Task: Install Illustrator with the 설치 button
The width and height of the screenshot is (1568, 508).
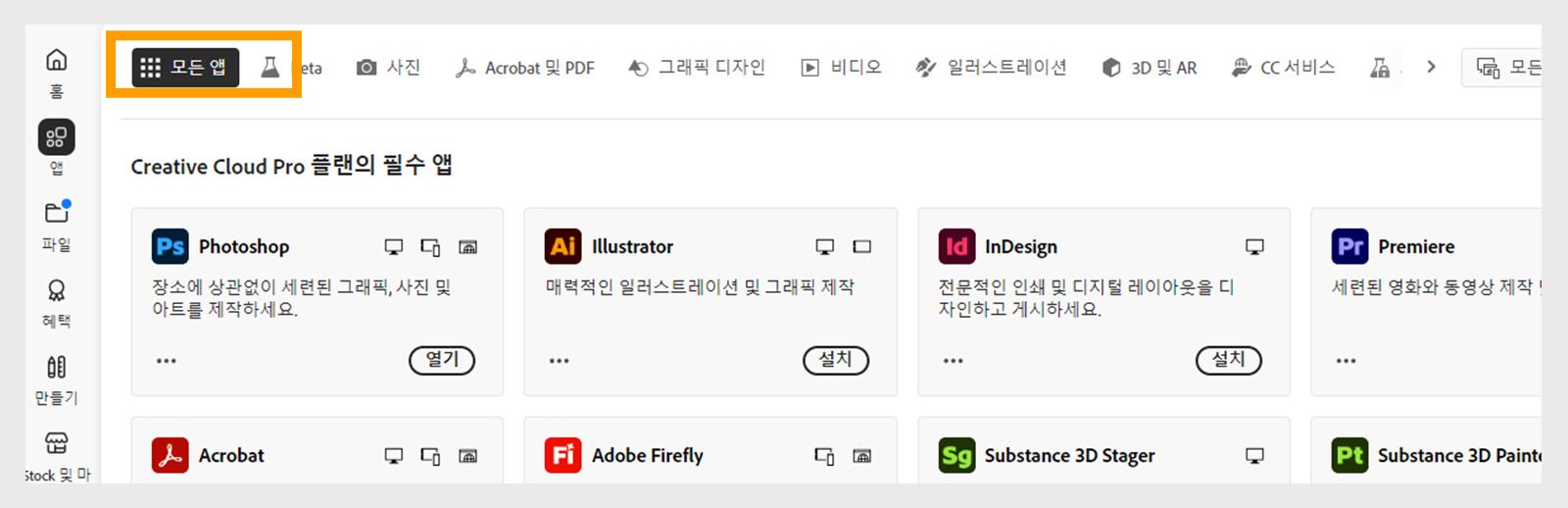Action: coord(836,360)
